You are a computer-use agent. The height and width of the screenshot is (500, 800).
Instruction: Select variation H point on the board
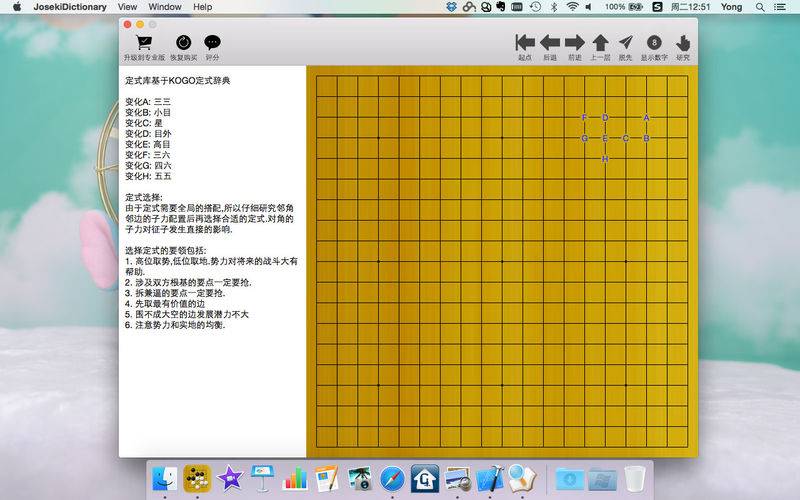click(605, 159)
